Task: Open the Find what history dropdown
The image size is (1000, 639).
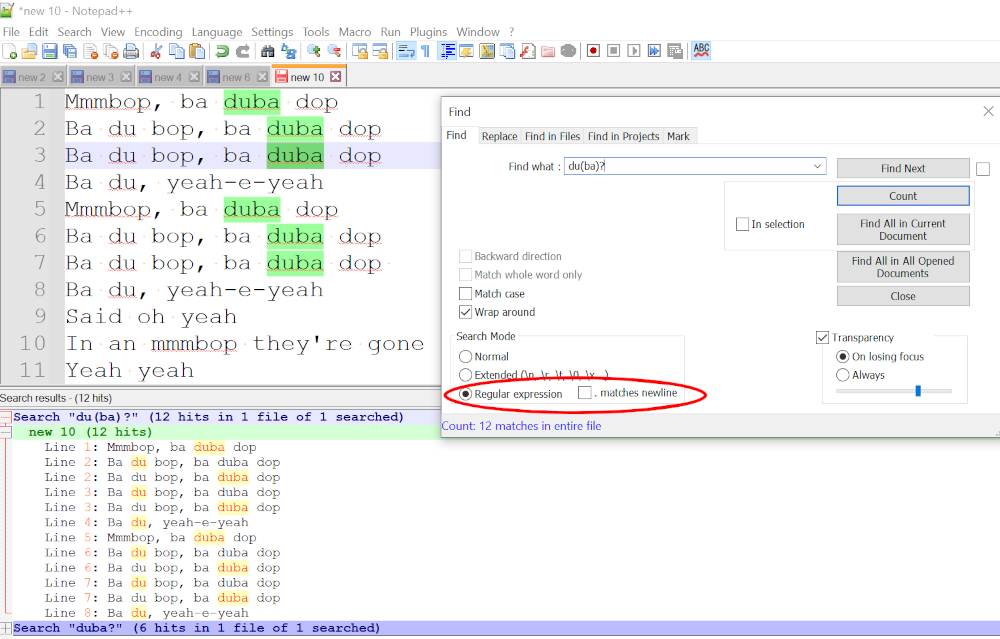Action: click(x=817, y=167)
